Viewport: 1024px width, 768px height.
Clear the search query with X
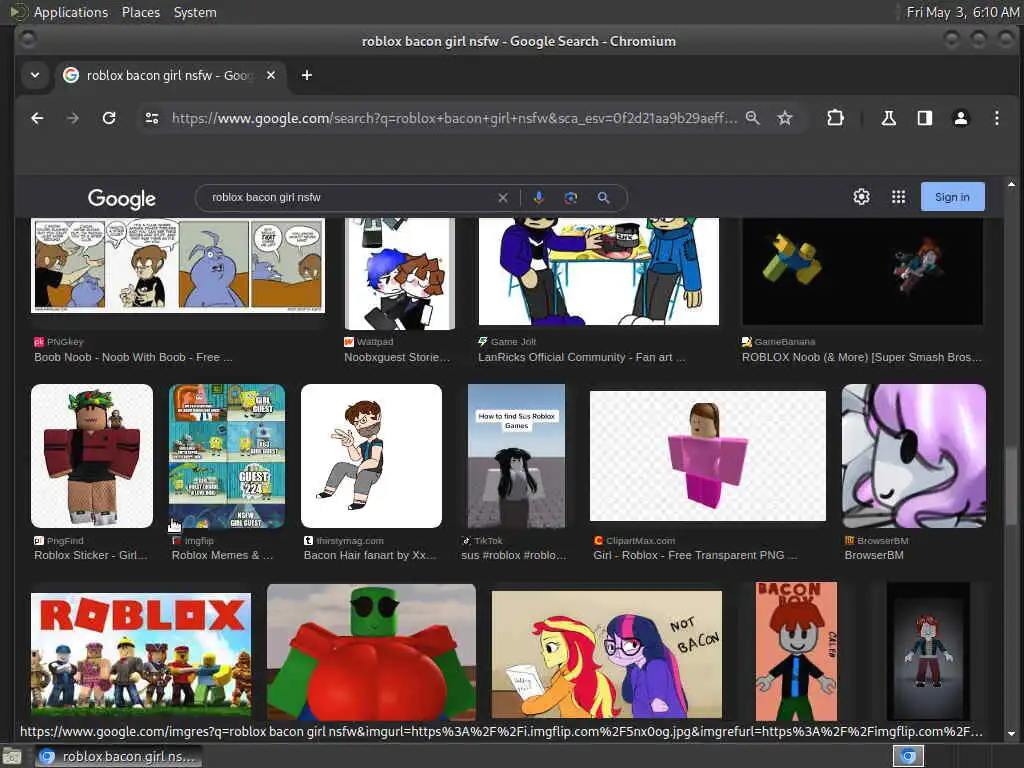(503, 197)
